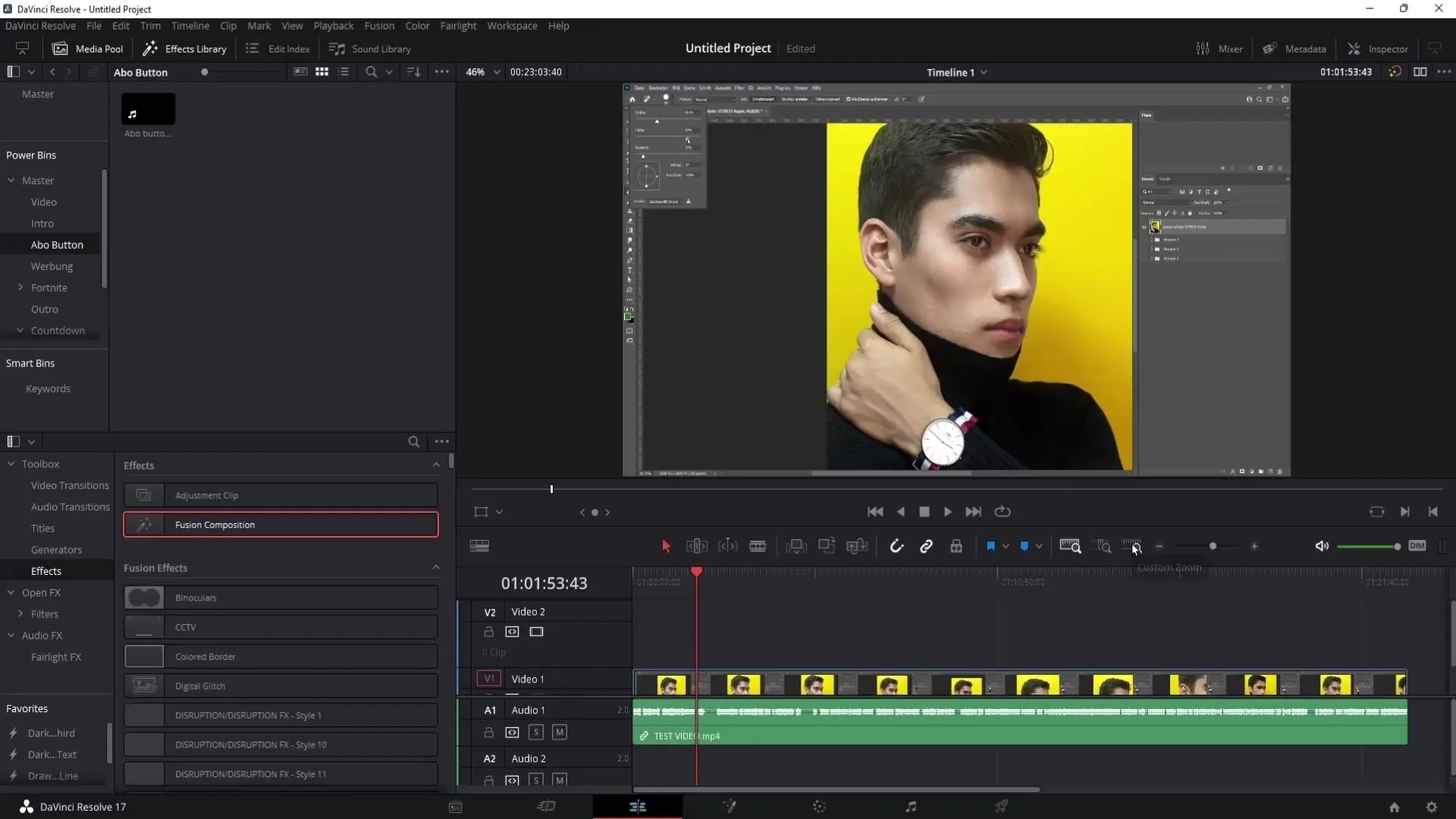Click the Effects Library button
This screenshot has width=1456, height=819.
(x=184, y=48)
